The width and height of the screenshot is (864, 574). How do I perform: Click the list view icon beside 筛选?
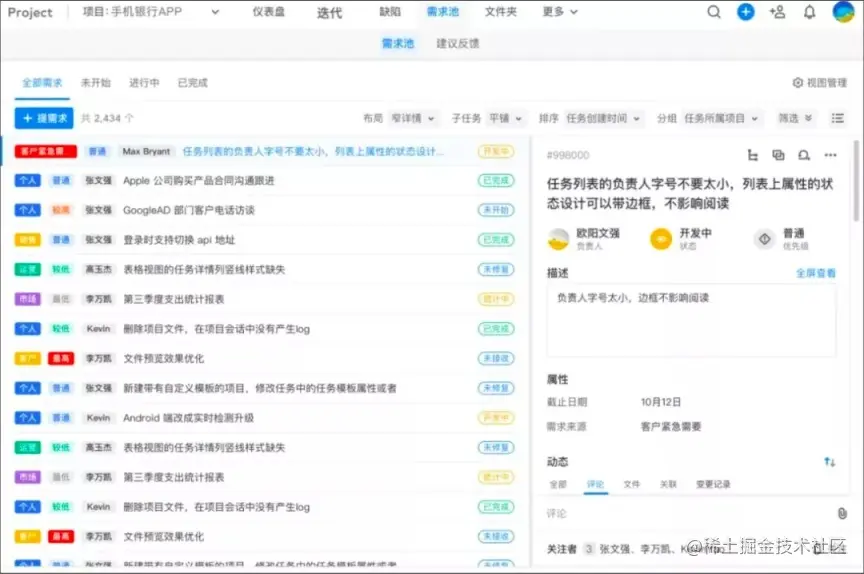838,118
